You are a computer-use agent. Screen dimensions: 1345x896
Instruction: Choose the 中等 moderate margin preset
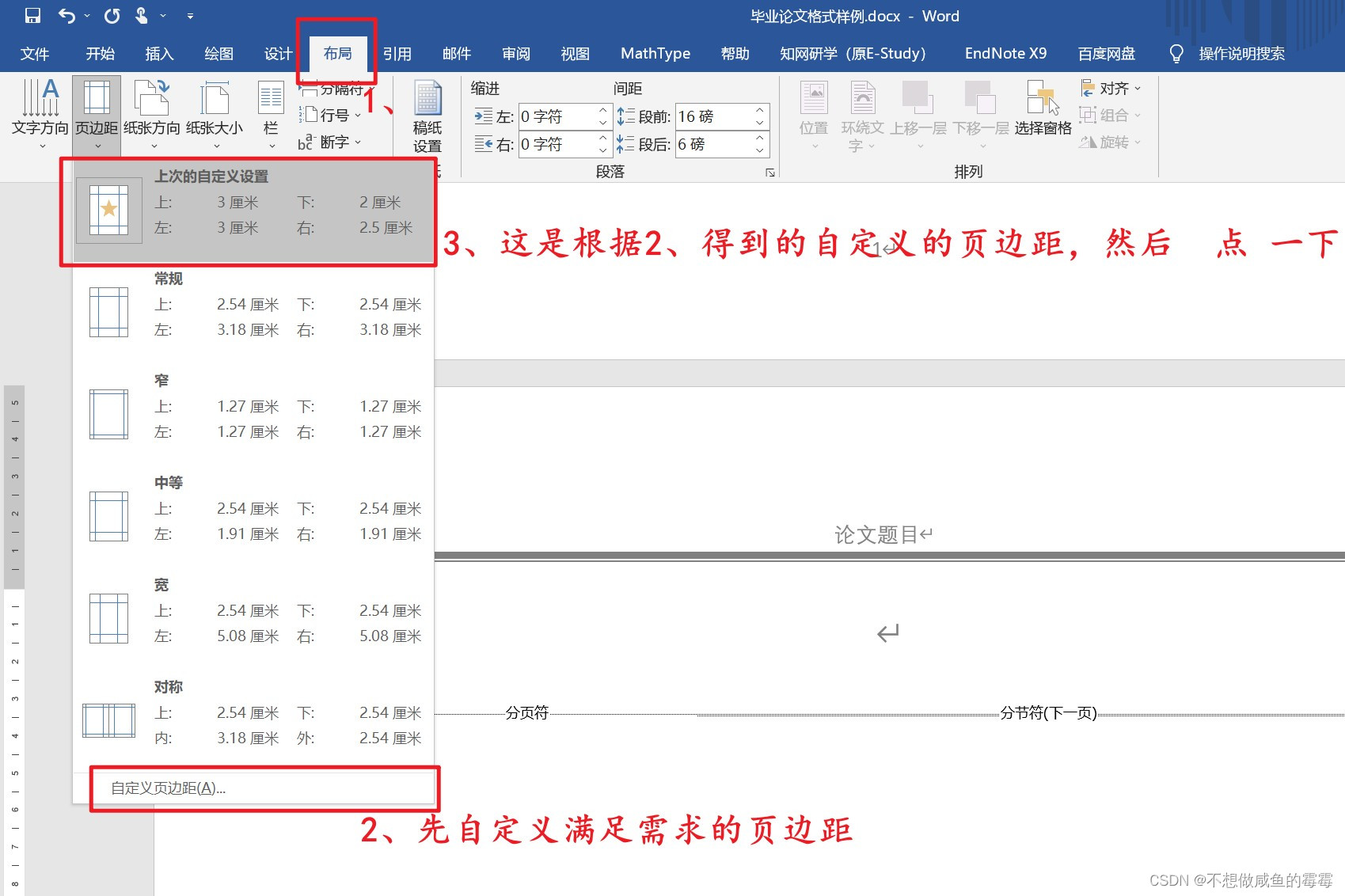click(x=253, y=517)
